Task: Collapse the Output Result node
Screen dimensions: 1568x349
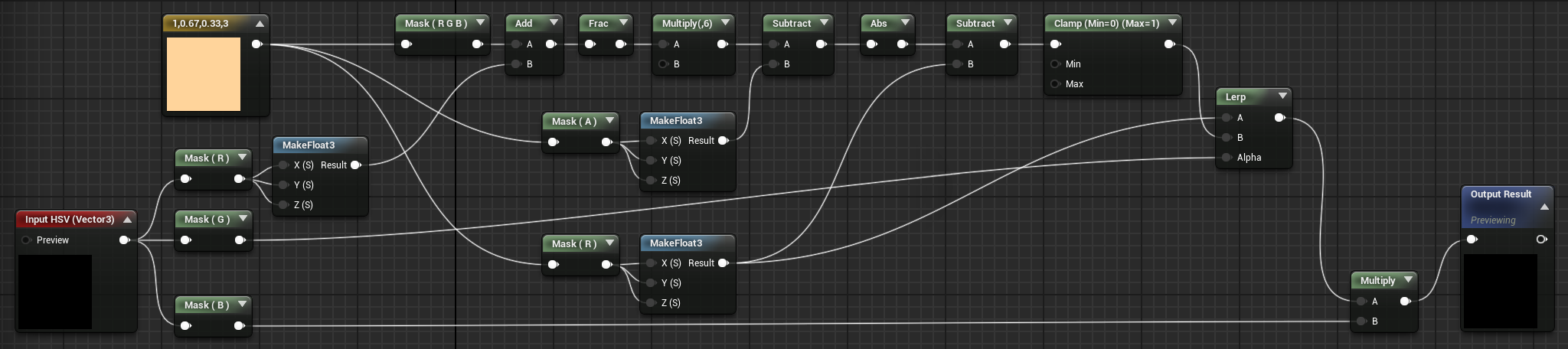Action: (1544, 207)
